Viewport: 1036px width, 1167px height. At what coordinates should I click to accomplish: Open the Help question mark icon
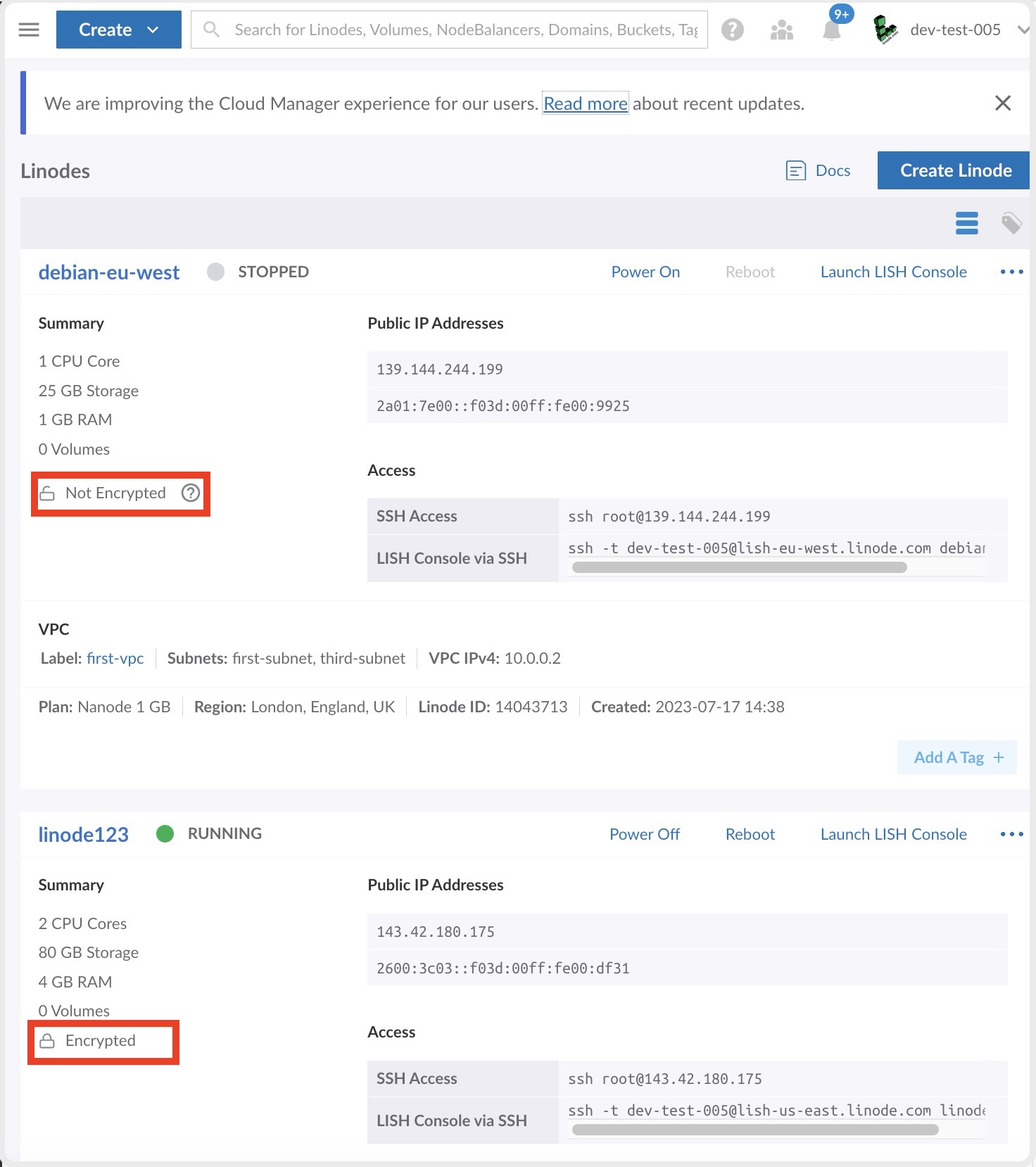click(733, 30)
